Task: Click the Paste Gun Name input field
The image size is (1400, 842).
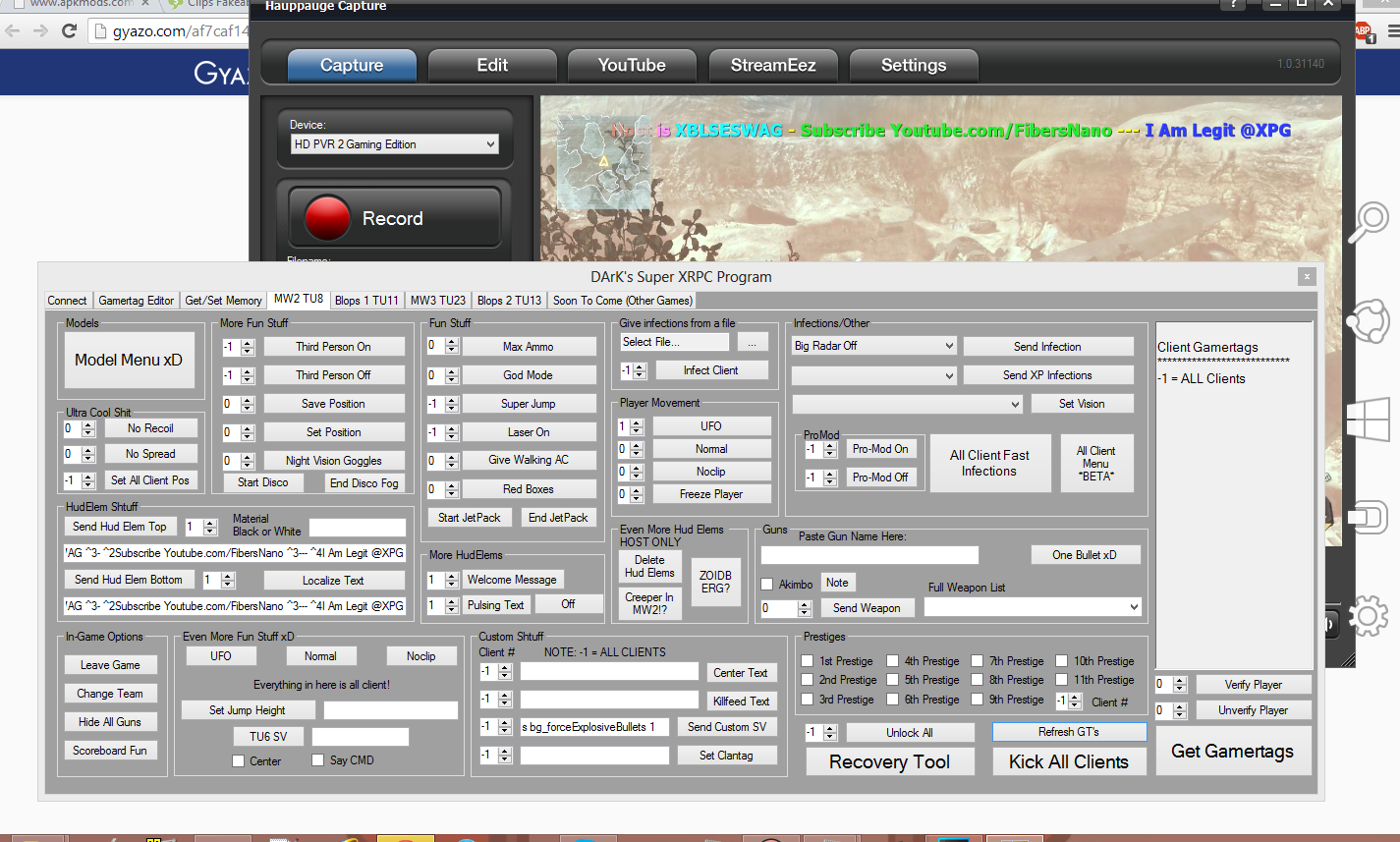Action: click(868, 555)
